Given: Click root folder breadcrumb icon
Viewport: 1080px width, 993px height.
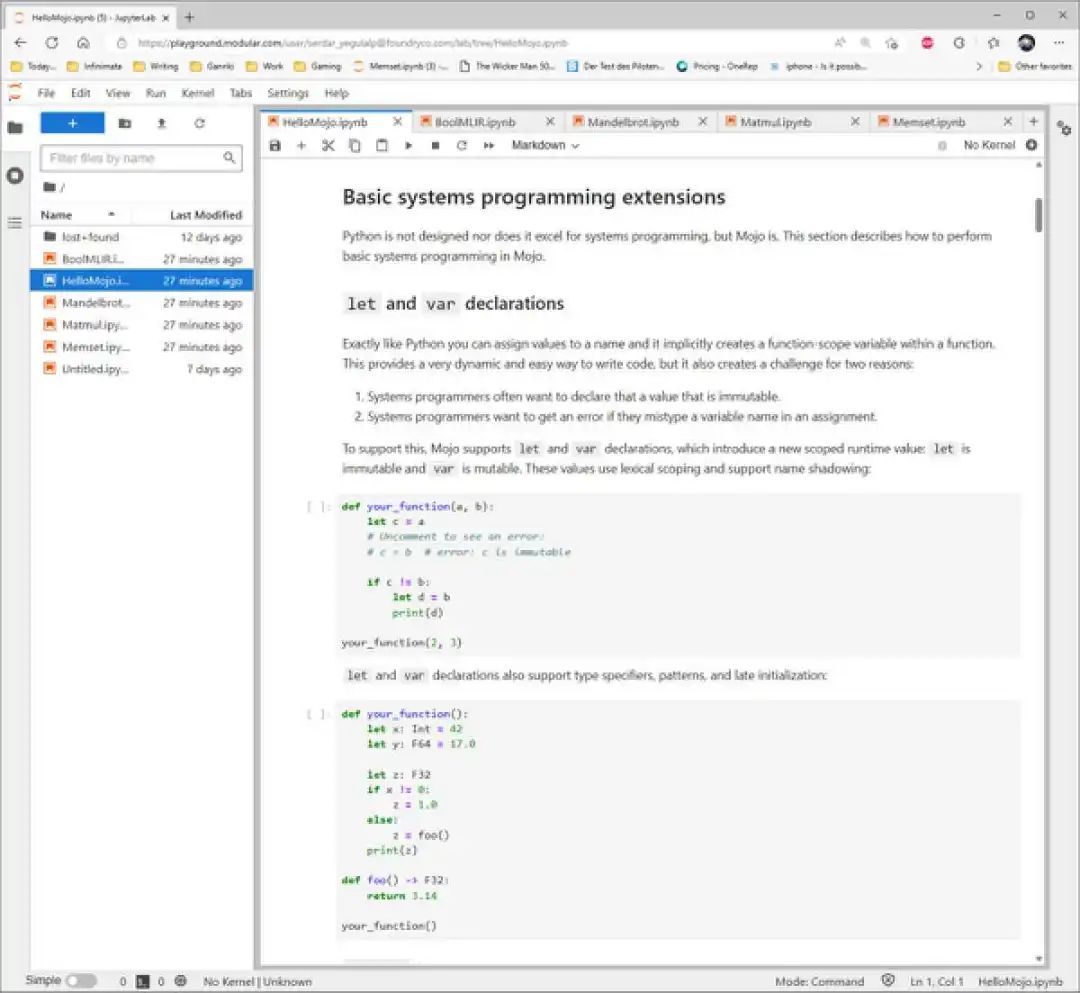Looking at the screenshot, I should pos(50,187).
